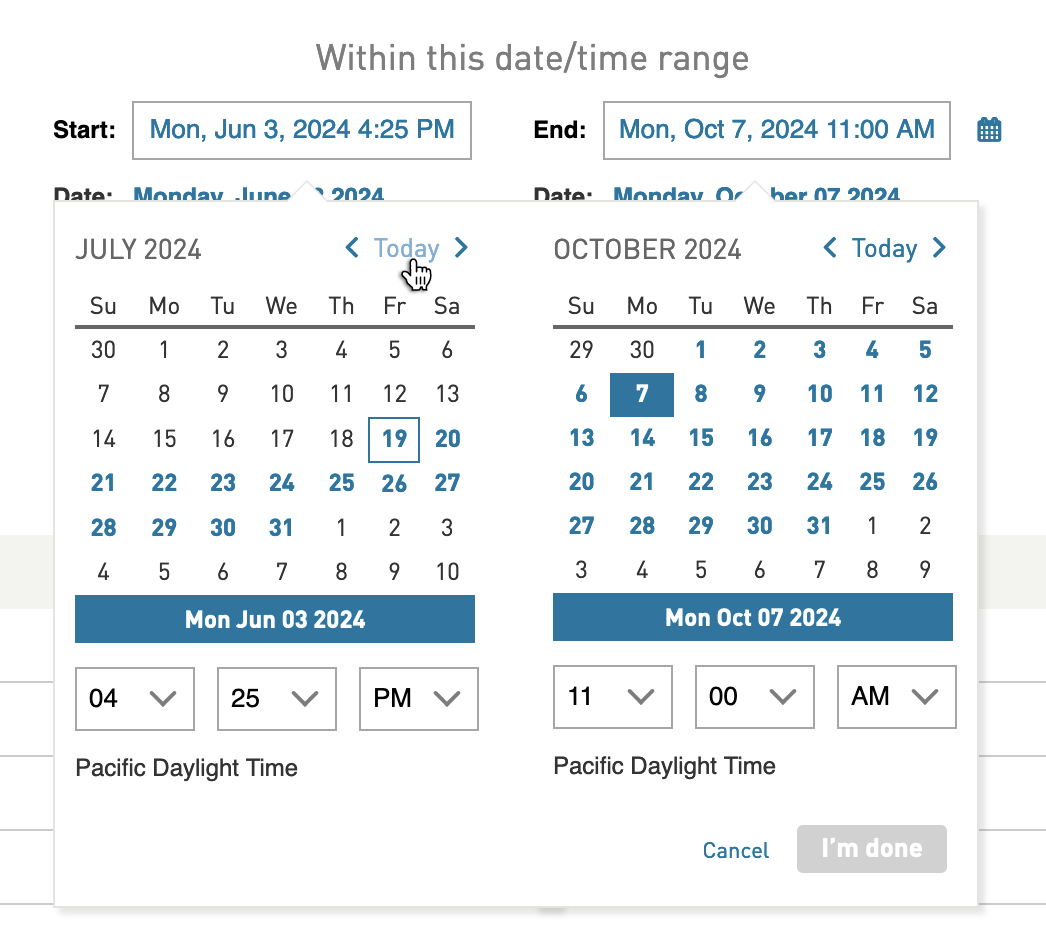Click the Start date input field
This screenshot has height=930, width=1046.
tap(302, 130)
